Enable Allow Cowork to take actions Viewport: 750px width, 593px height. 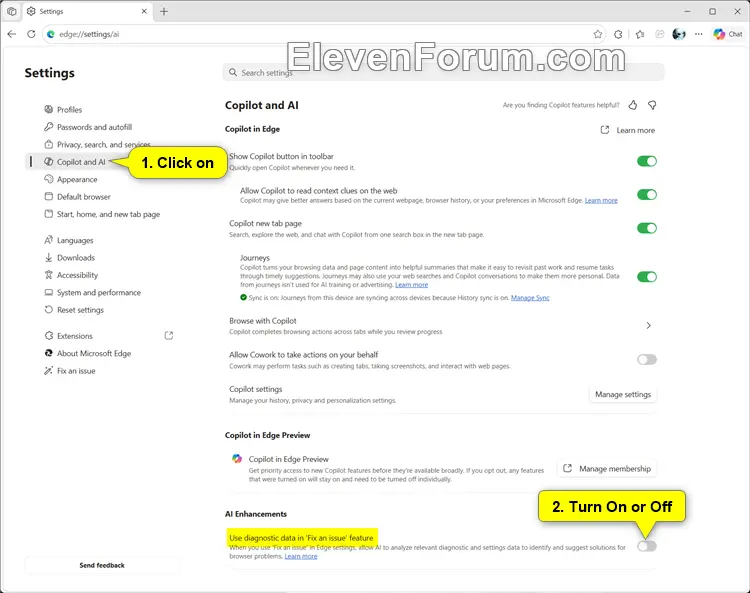(x=647, y=359)
